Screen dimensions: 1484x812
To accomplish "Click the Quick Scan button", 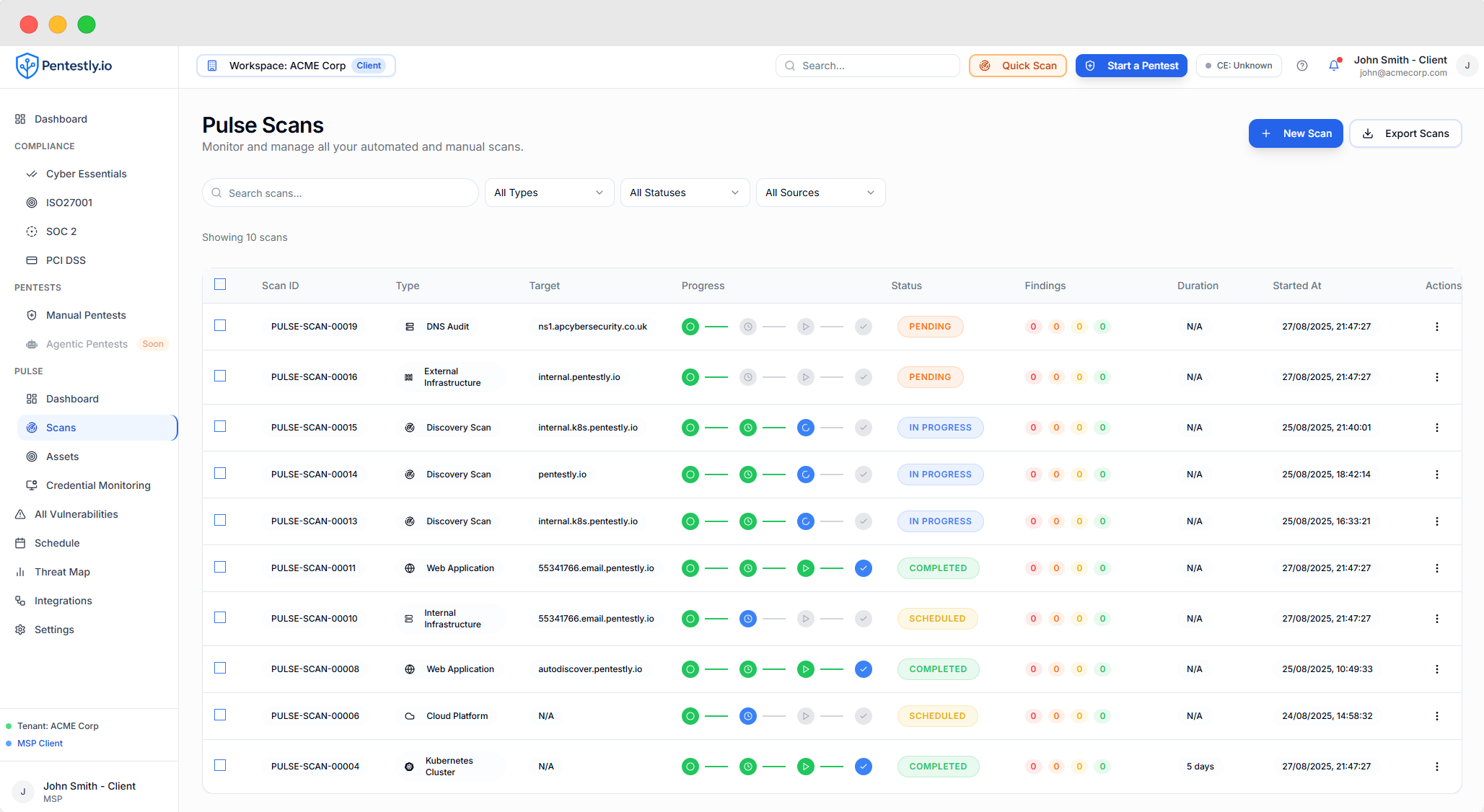I will coord(1018,66).
